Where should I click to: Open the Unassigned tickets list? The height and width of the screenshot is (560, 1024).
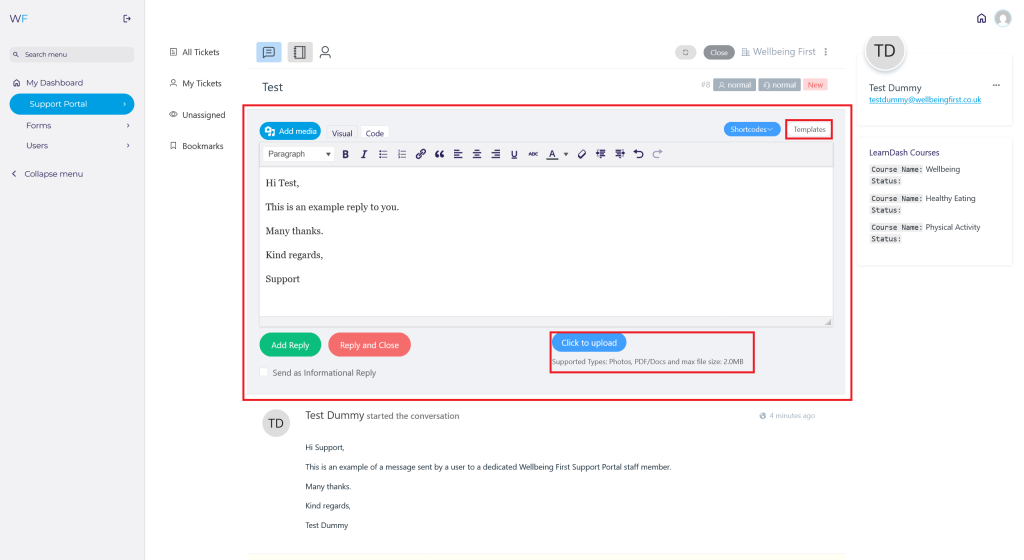point(203,115)
